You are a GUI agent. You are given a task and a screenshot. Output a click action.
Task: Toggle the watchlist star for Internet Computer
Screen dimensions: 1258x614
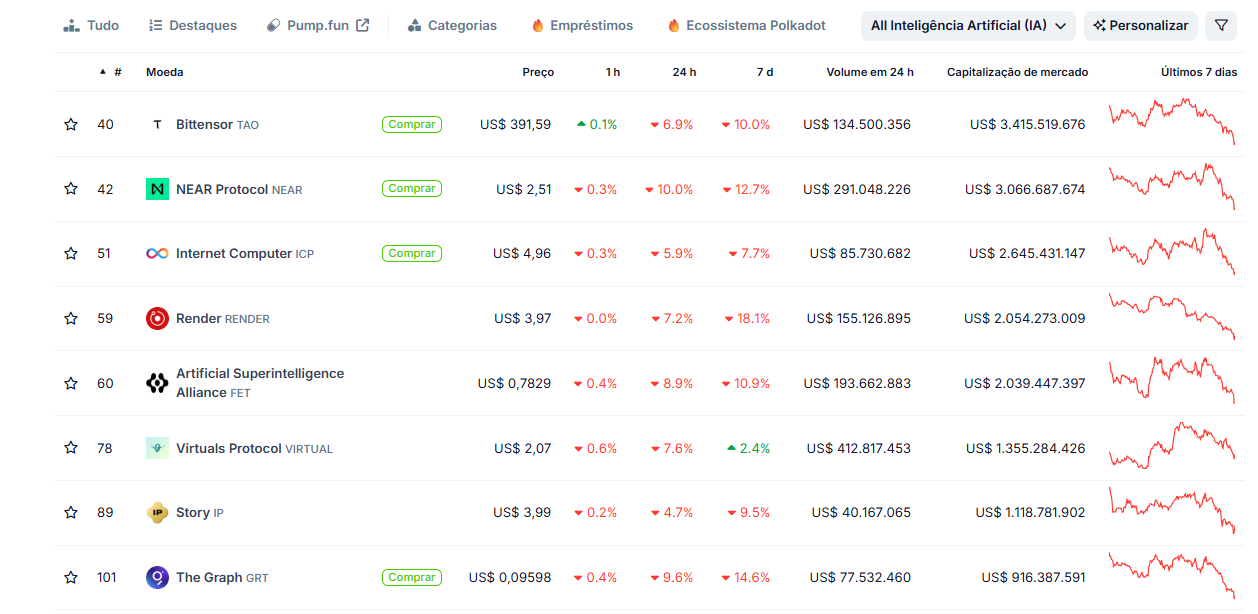[x=71, y=254]
